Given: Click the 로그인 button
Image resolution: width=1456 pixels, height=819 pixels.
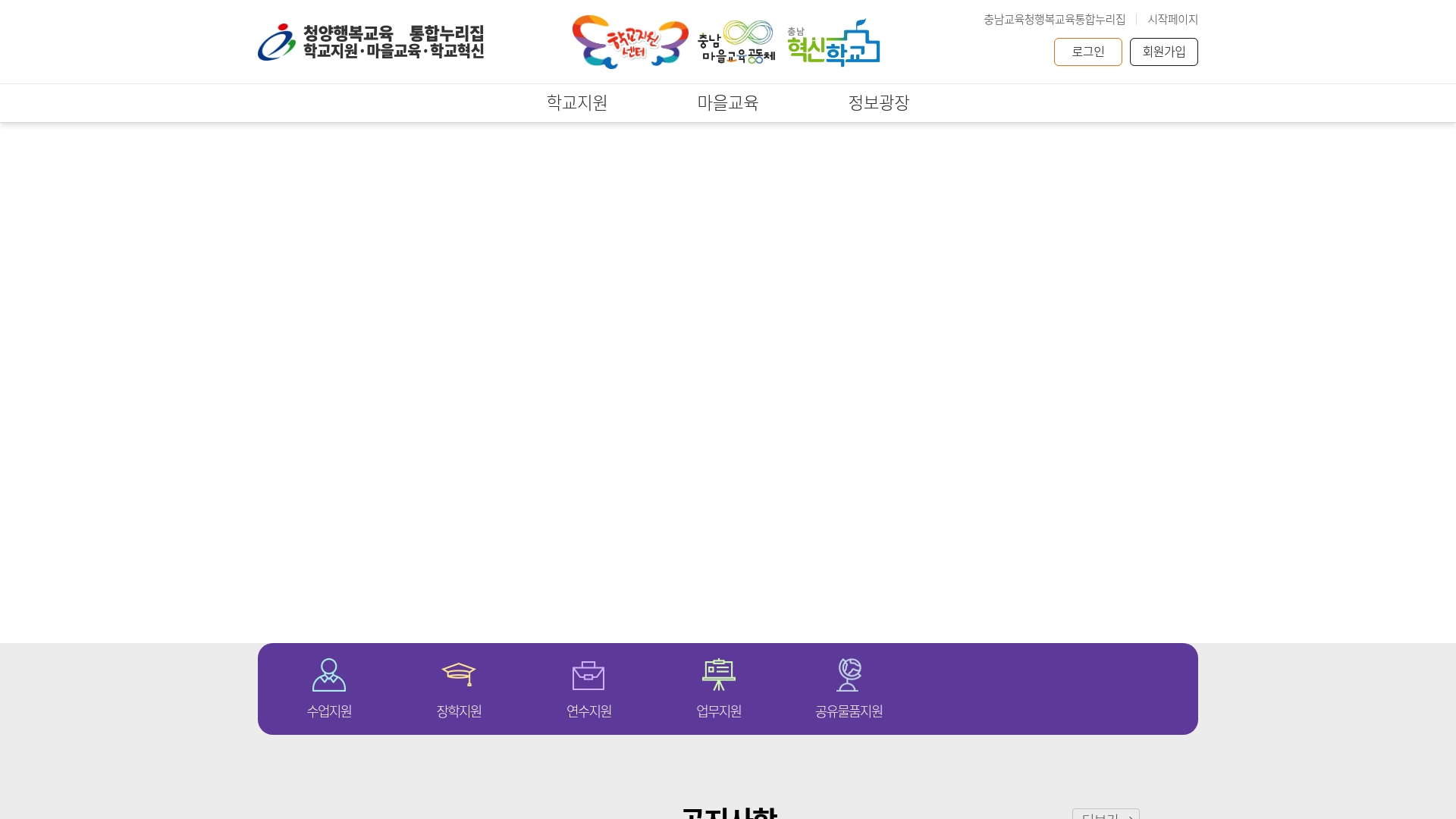Looking at the screenshot, I should [x=1088, y=52].
